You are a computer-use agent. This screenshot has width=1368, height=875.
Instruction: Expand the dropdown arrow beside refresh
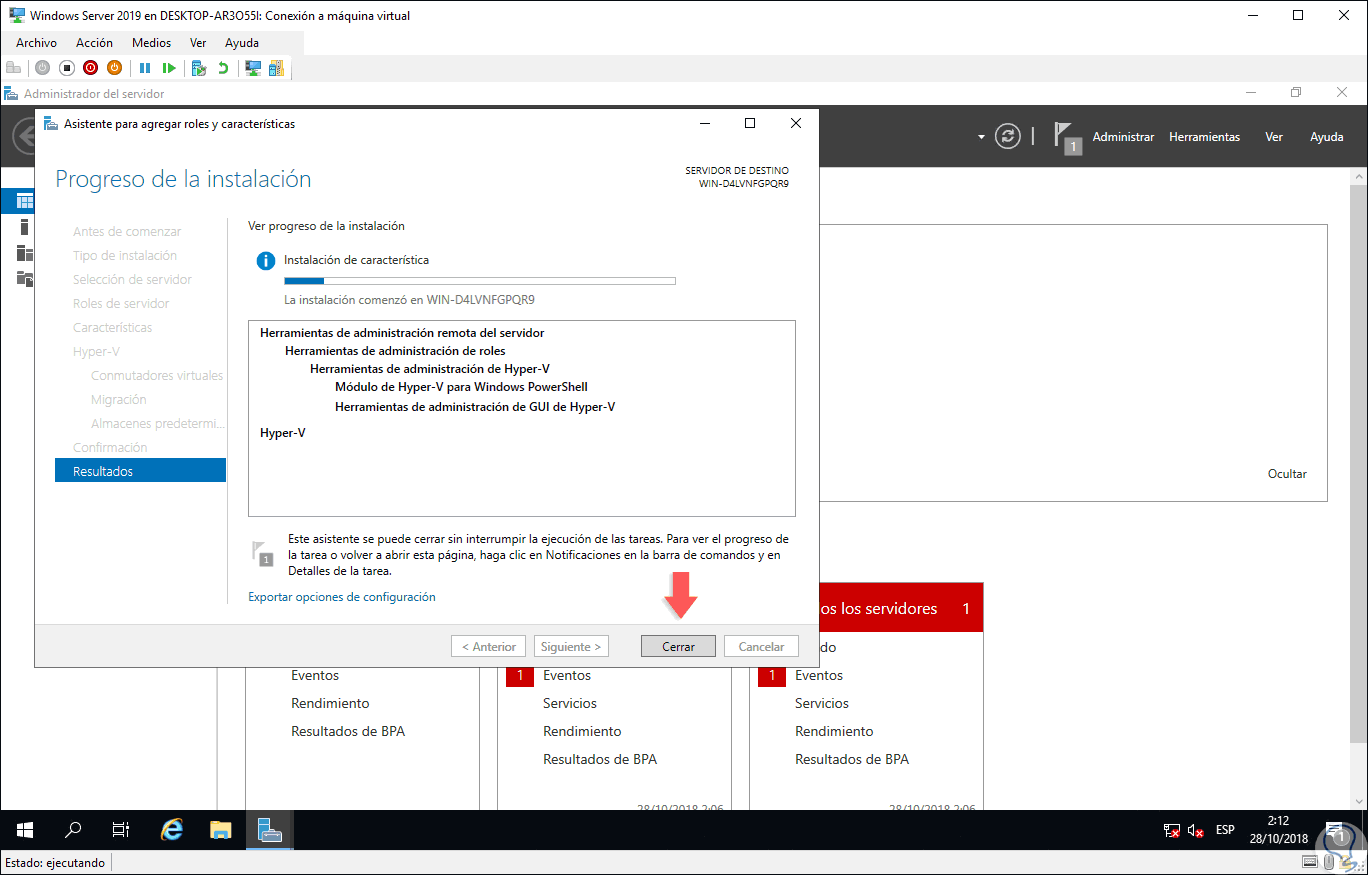click(982, 137)
